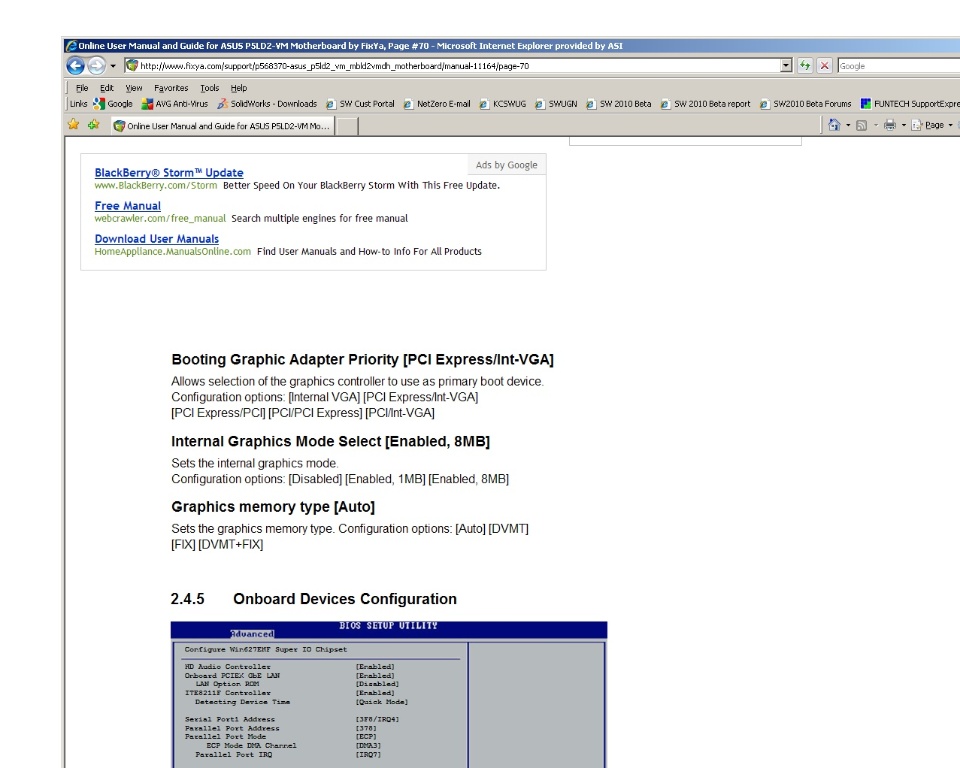Click the Forward navigation arrow
This screenshot has height=768, width=960.
pyautogui.click(x=96, y=66)
